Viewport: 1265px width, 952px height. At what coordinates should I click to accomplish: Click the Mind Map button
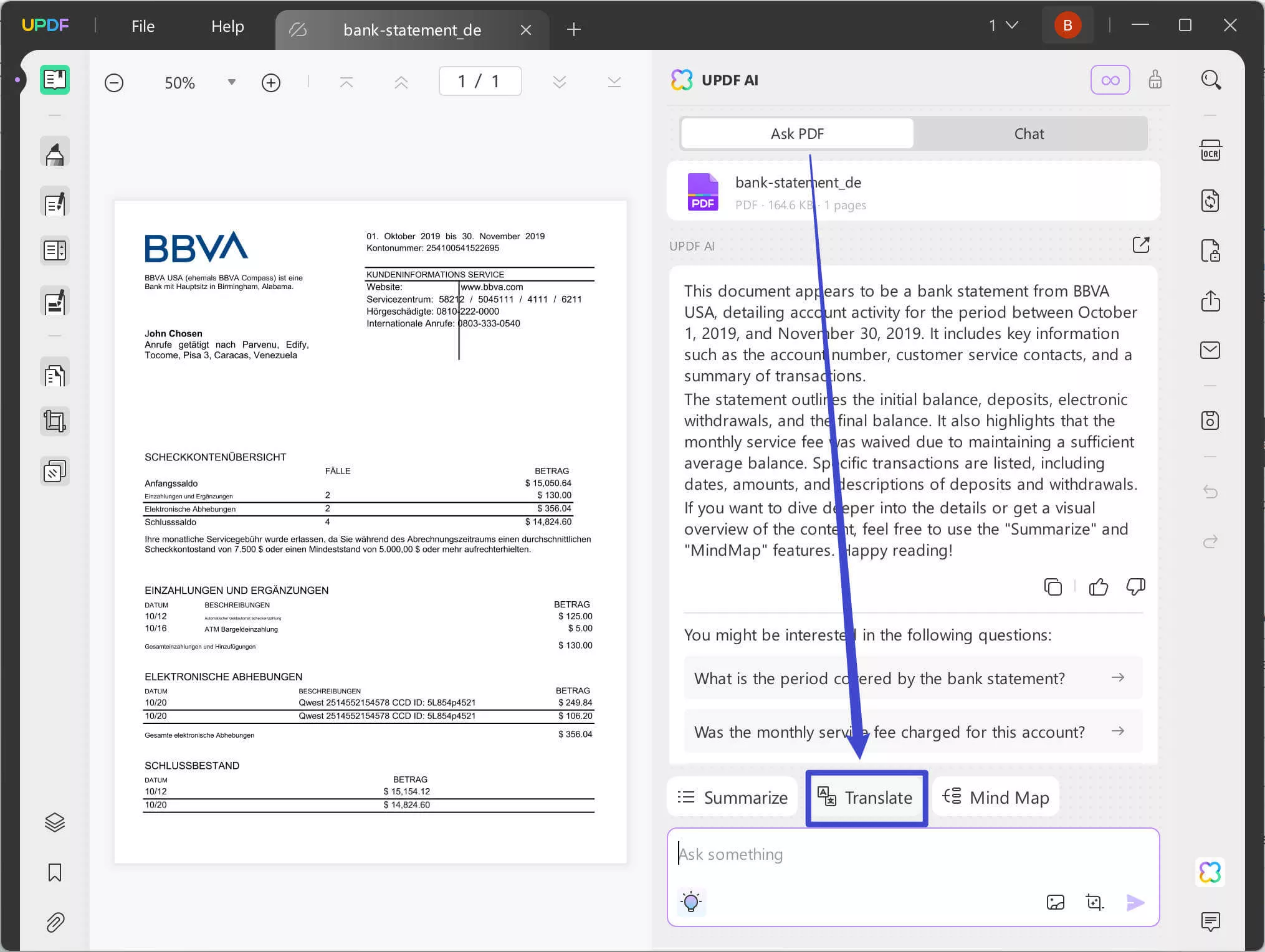pyautogui.click(x=996, y=797)
